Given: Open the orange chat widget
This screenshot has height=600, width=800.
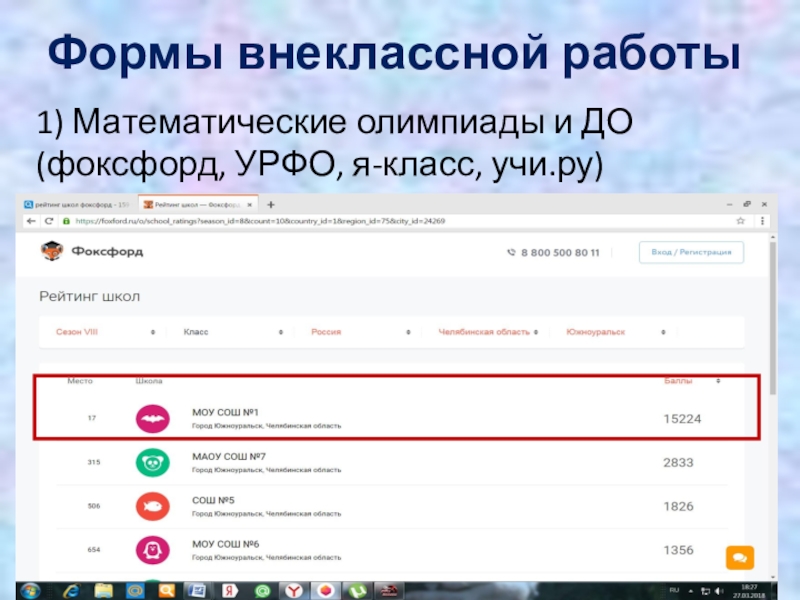Looking at the screenshot, I should 739,557.
